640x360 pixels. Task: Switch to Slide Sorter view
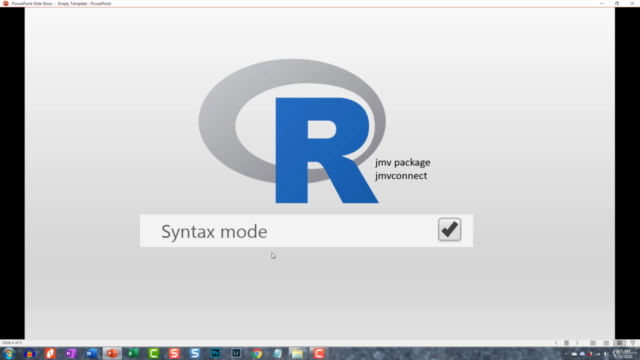point(607,343)
